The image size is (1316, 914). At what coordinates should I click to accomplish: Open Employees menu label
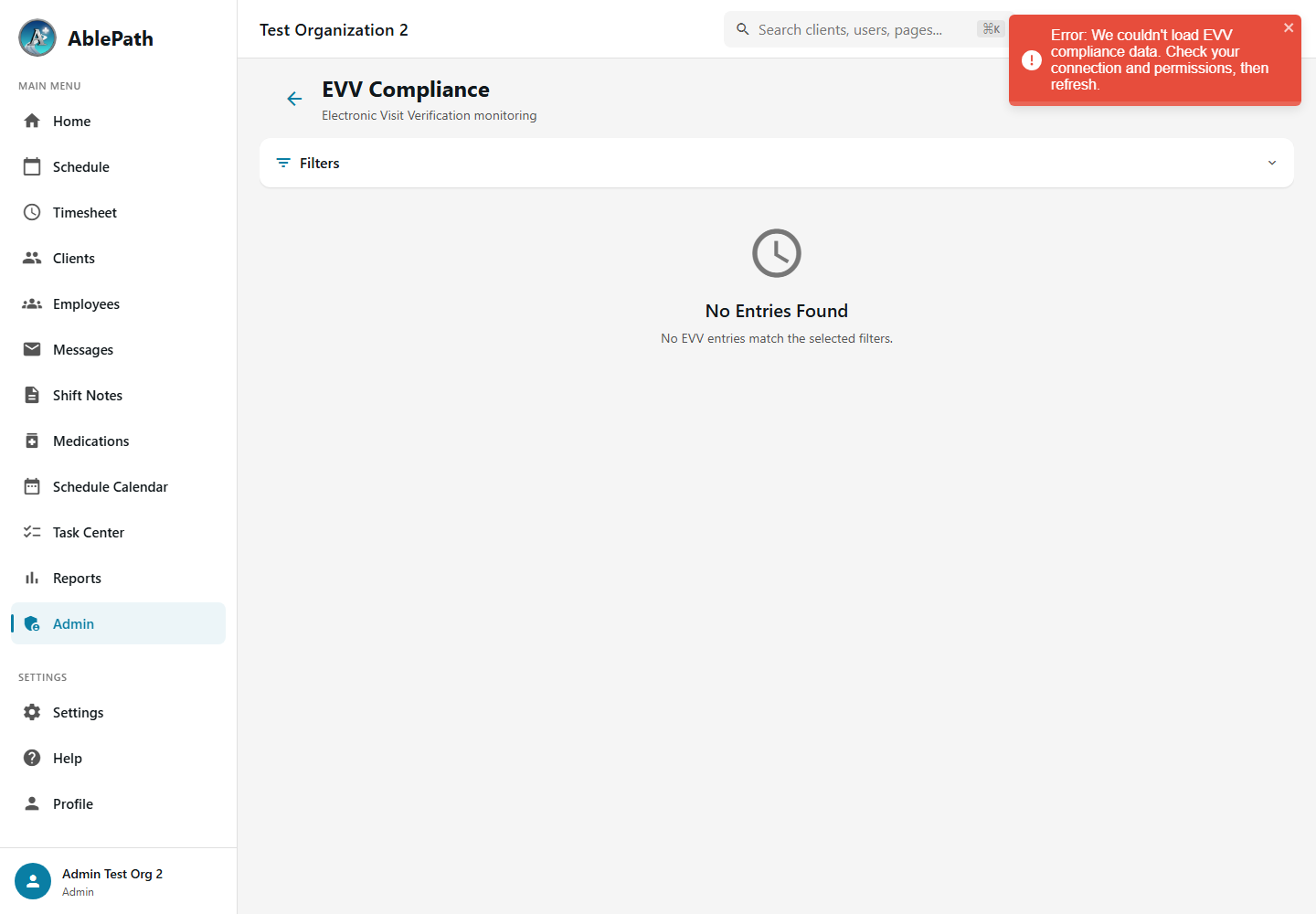pos(86,303)
